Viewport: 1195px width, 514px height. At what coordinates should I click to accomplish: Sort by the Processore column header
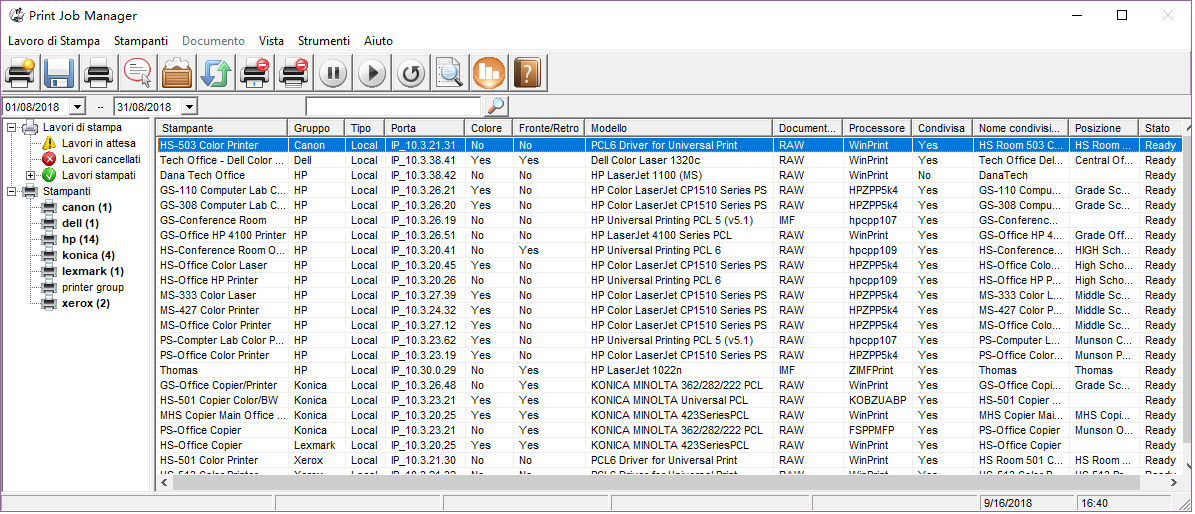[x=877, y=128]
